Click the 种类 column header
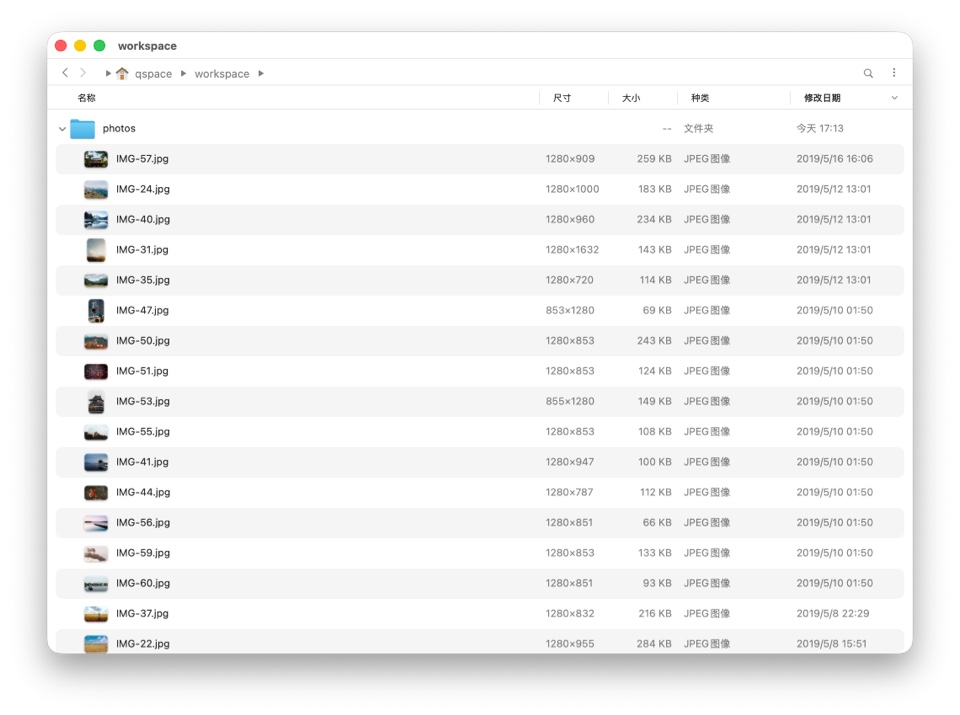Image resolution: width=960 pixels, height=715 pixels. (700, 98)
